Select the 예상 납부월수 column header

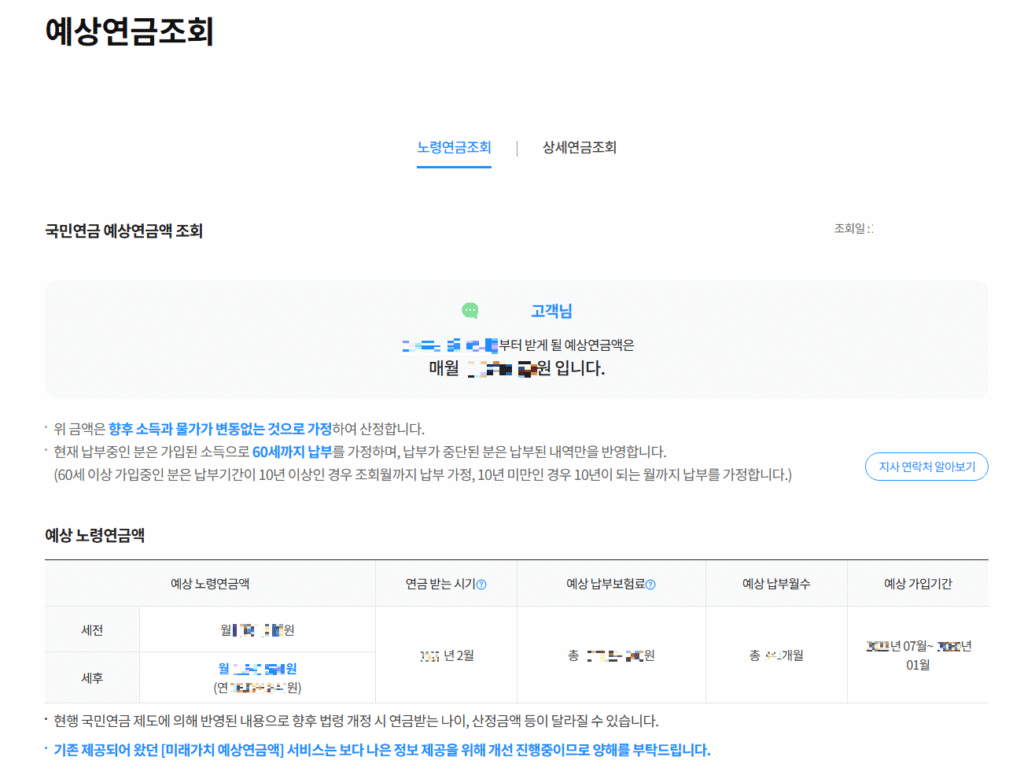[776, 584]
